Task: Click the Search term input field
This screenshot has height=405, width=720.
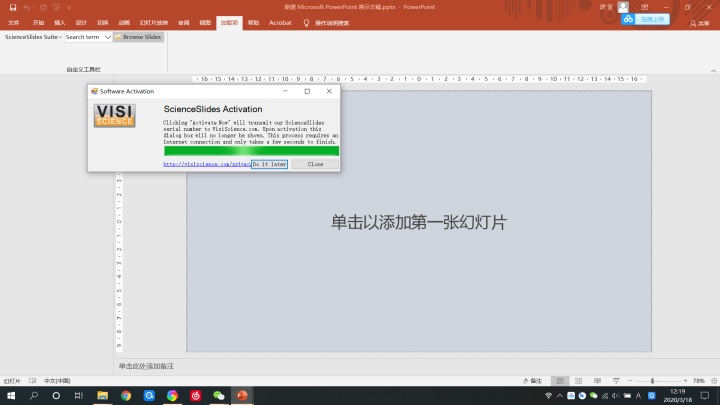Action: (84, 37)
